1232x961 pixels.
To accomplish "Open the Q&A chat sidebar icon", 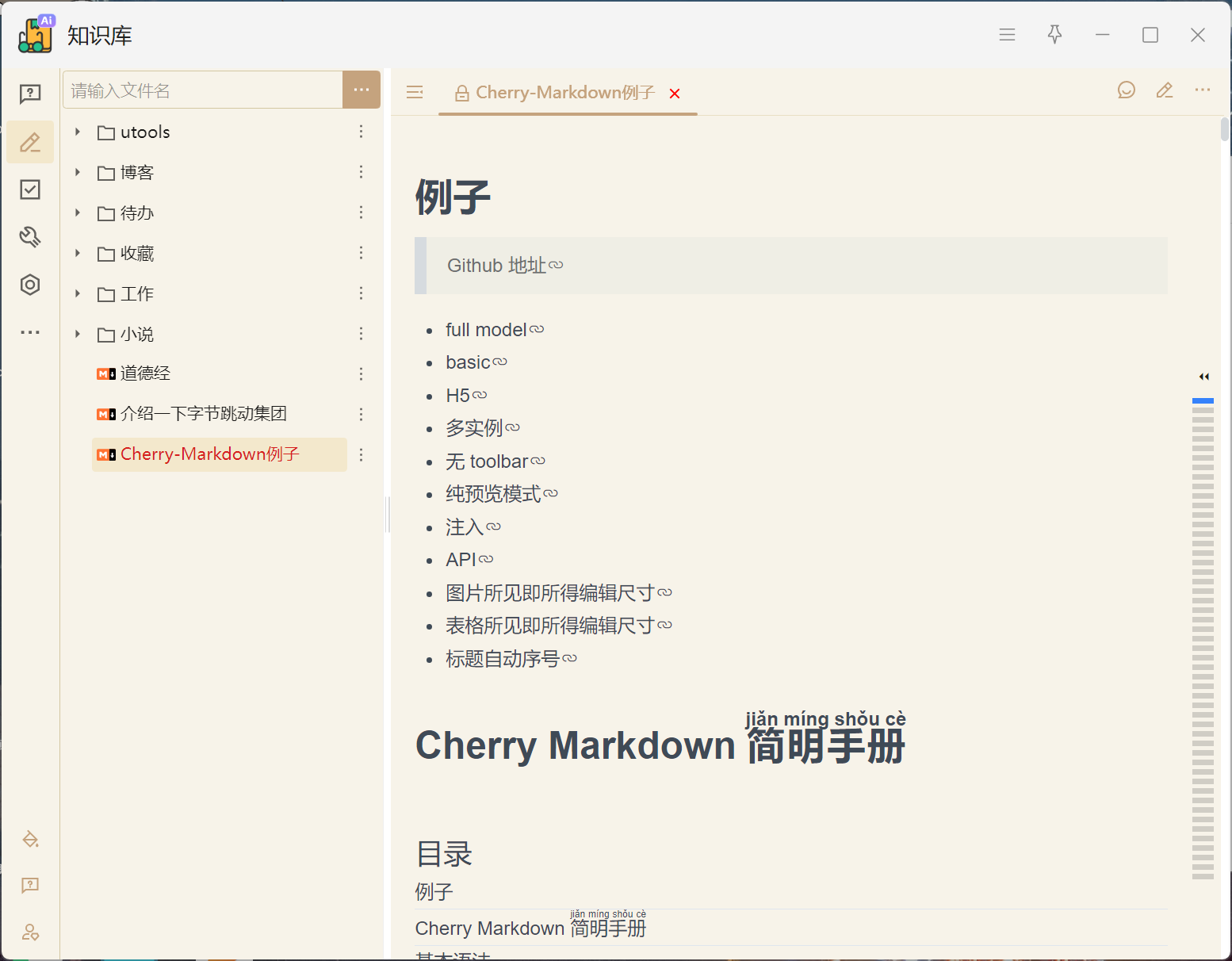I will pyautogui.click(x=30, y=94).
